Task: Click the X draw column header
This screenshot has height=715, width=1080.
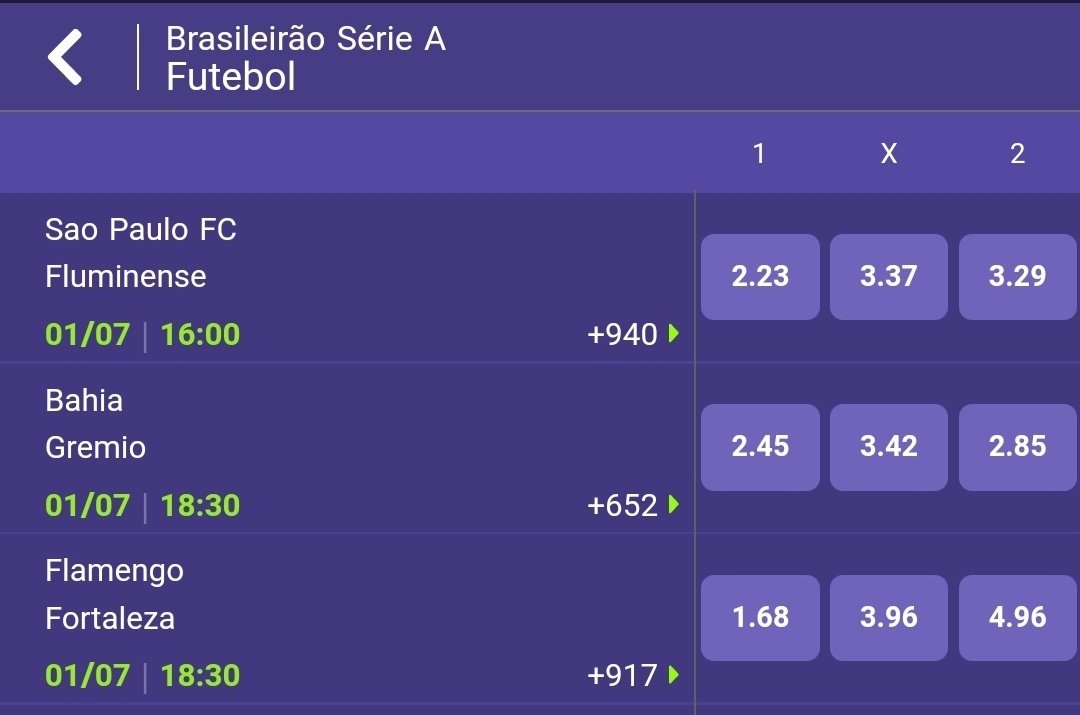Action: pyautogui.click(x=888, y=153)
